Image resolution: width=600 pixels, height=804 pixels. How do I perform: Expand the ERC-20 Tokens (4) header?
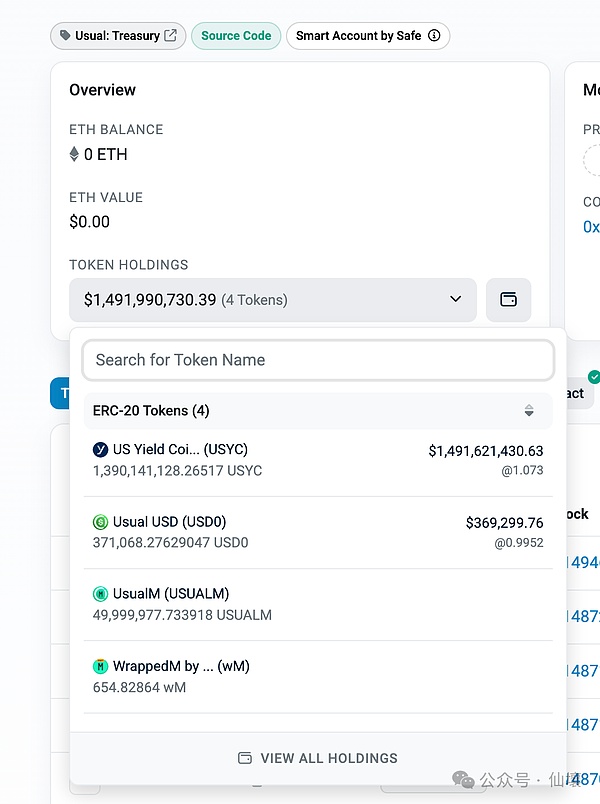152,411
